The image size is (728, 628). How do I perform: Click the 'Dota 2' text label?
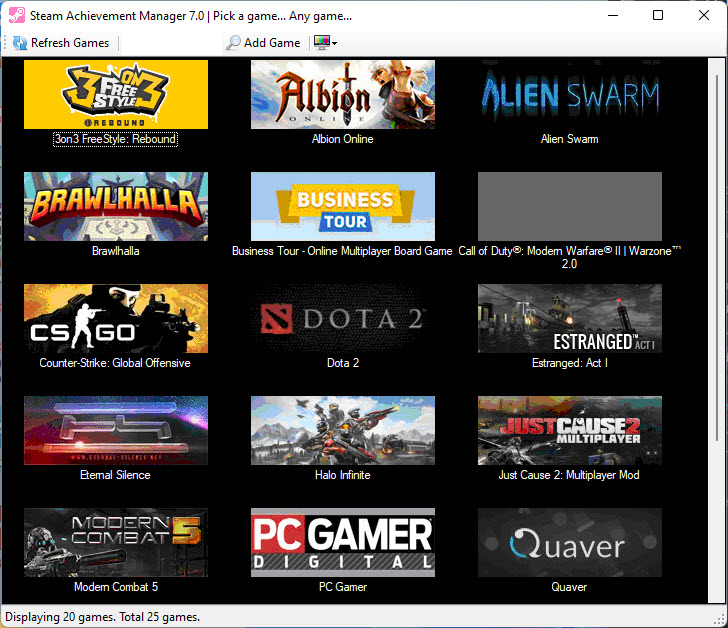point(343,363)
